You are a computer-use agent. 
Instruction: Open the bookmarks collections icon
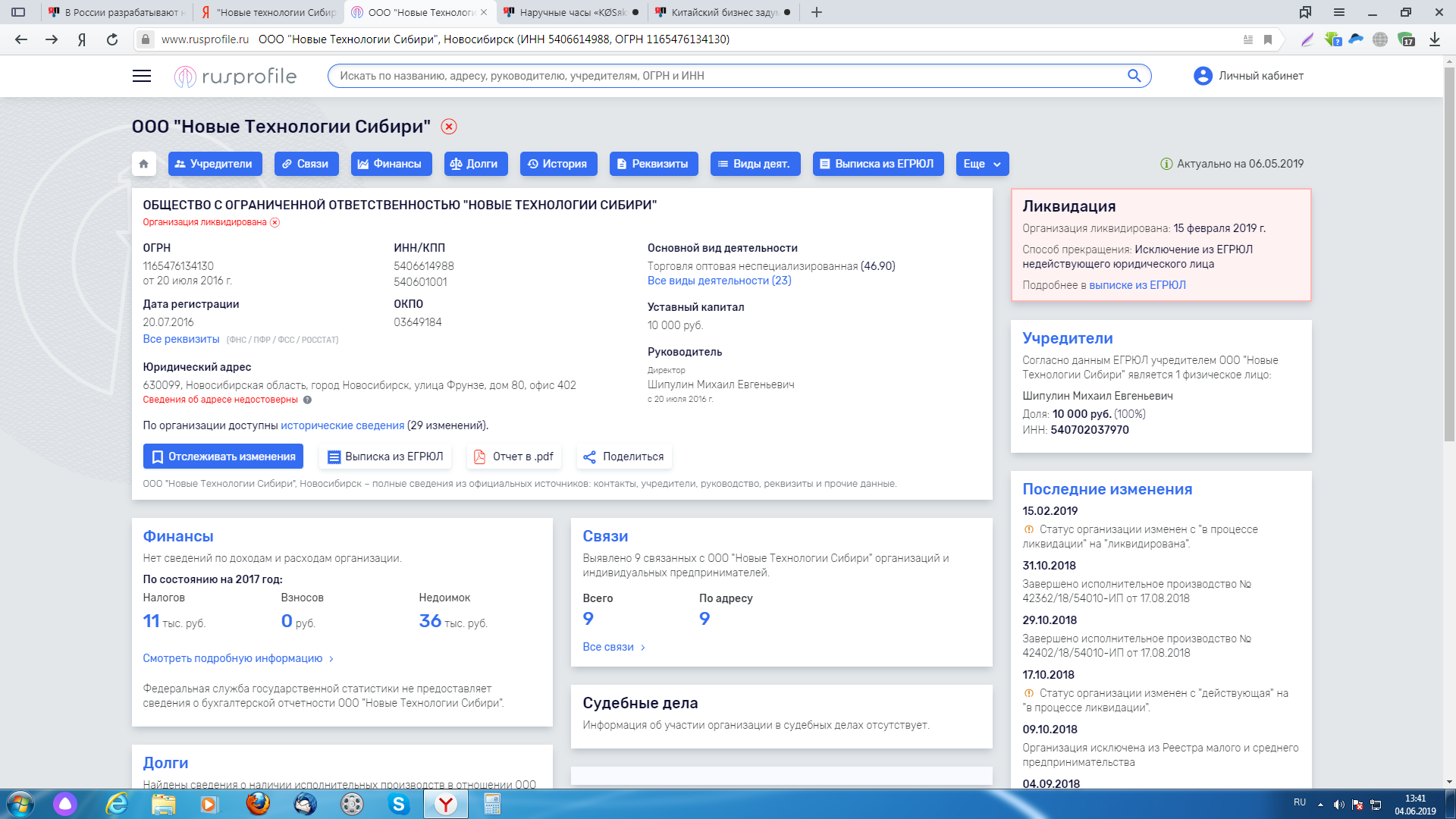coord(1305,12)
